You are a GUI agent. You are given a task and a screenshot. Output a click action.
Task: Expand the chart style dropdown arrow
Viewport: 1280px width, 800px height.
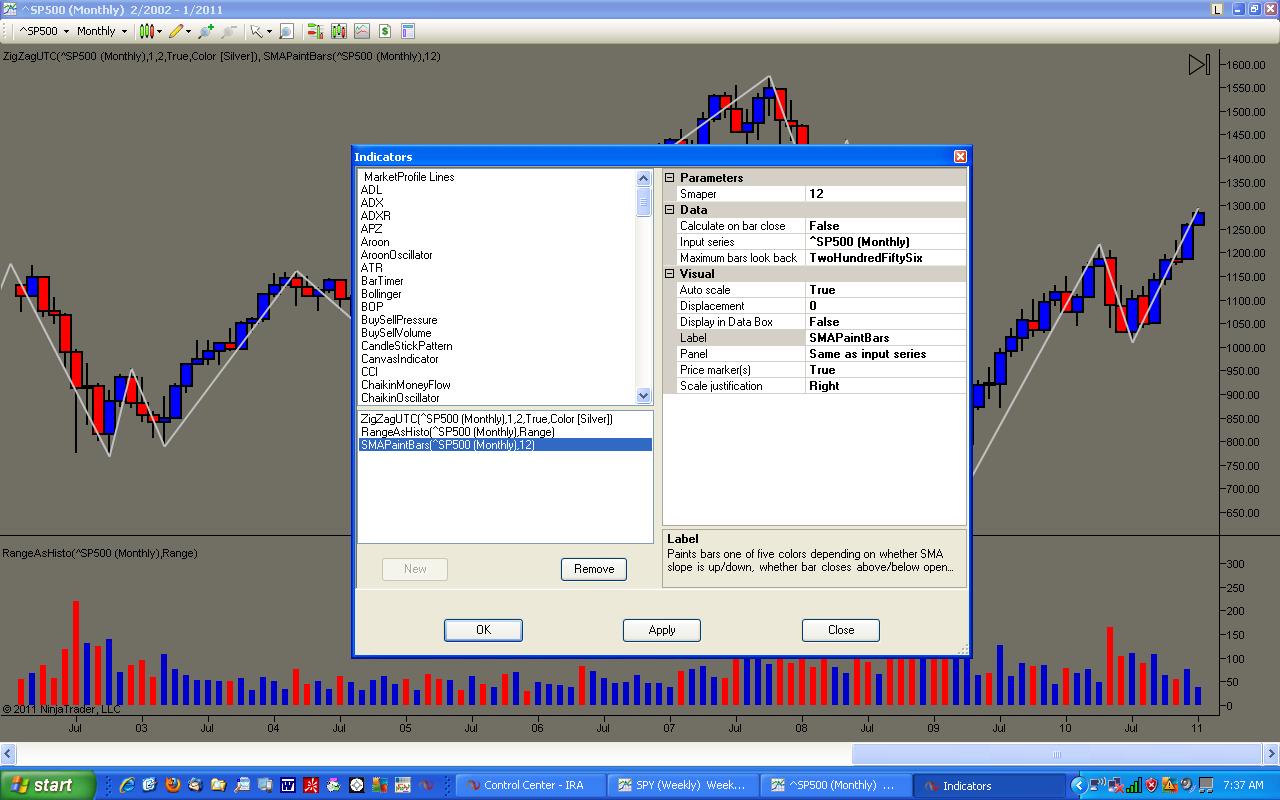[159, 32]
